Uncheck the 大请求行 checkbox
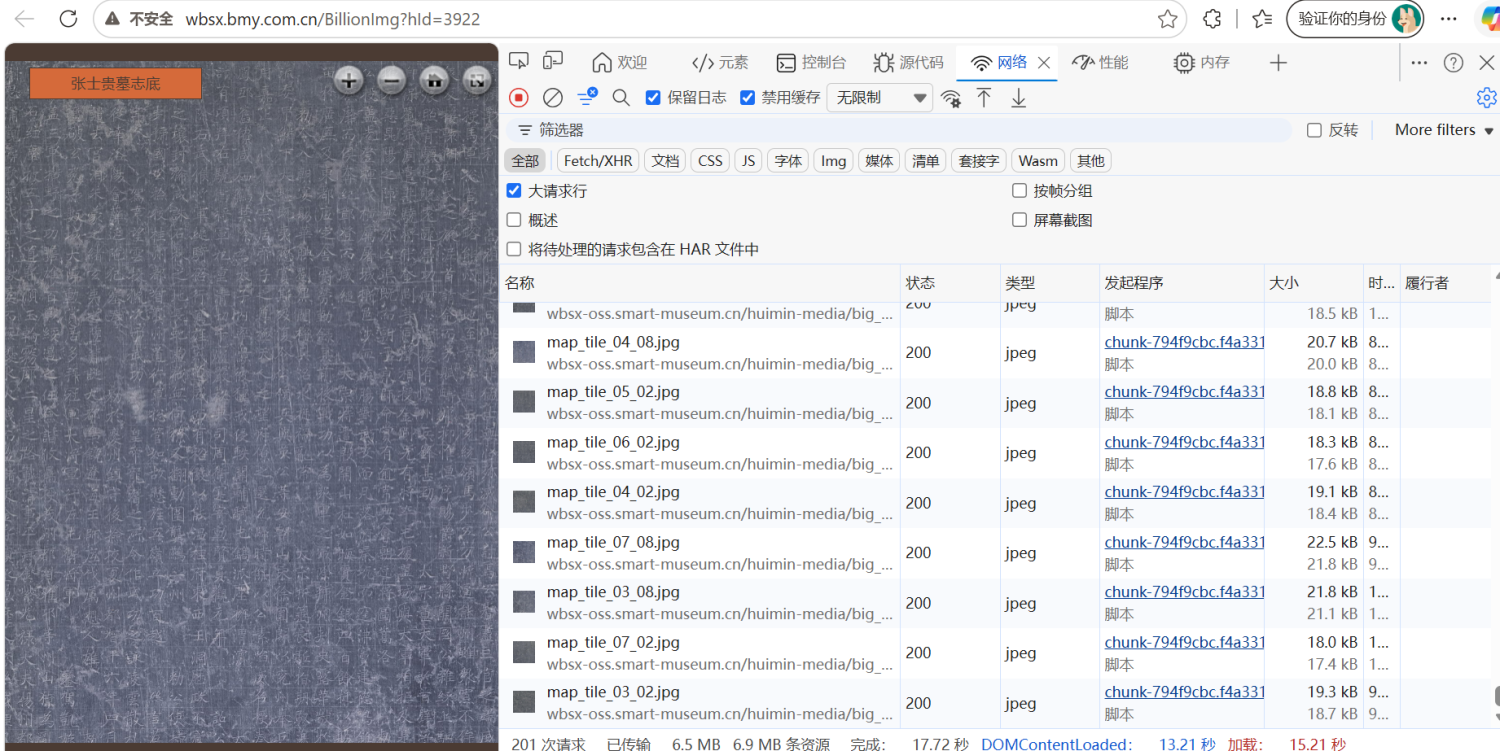1500x751 pixels. tap(514, 191)
